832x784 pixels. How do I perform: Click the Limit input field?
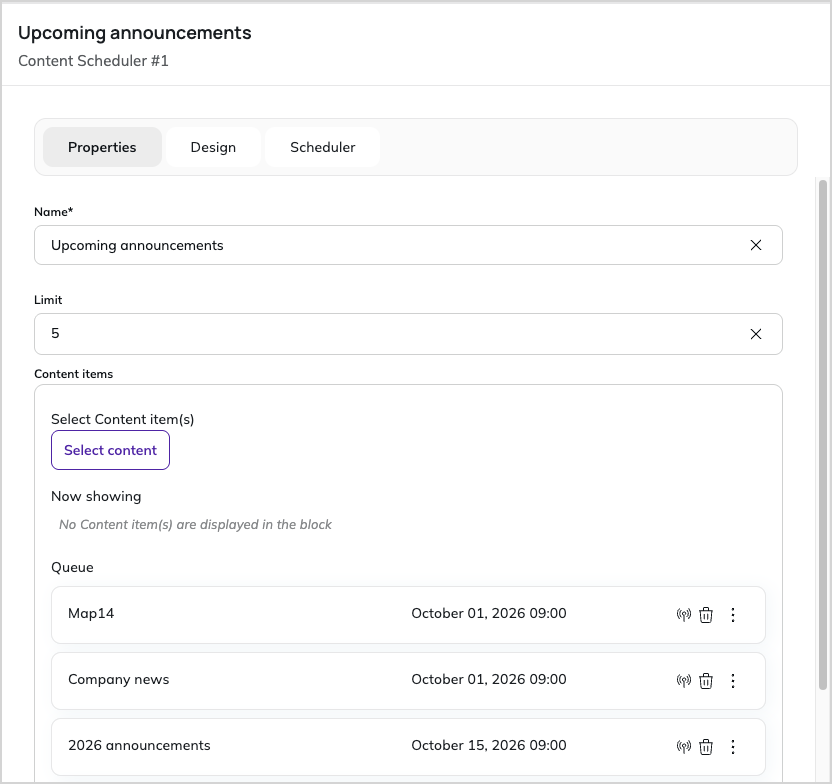pyautogui.click(x=408, y=334)
